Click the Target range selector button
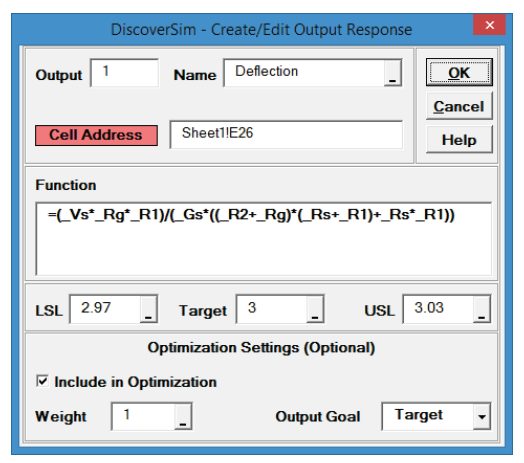This screenshot has height=463, width=524. (x=315, y=309)
